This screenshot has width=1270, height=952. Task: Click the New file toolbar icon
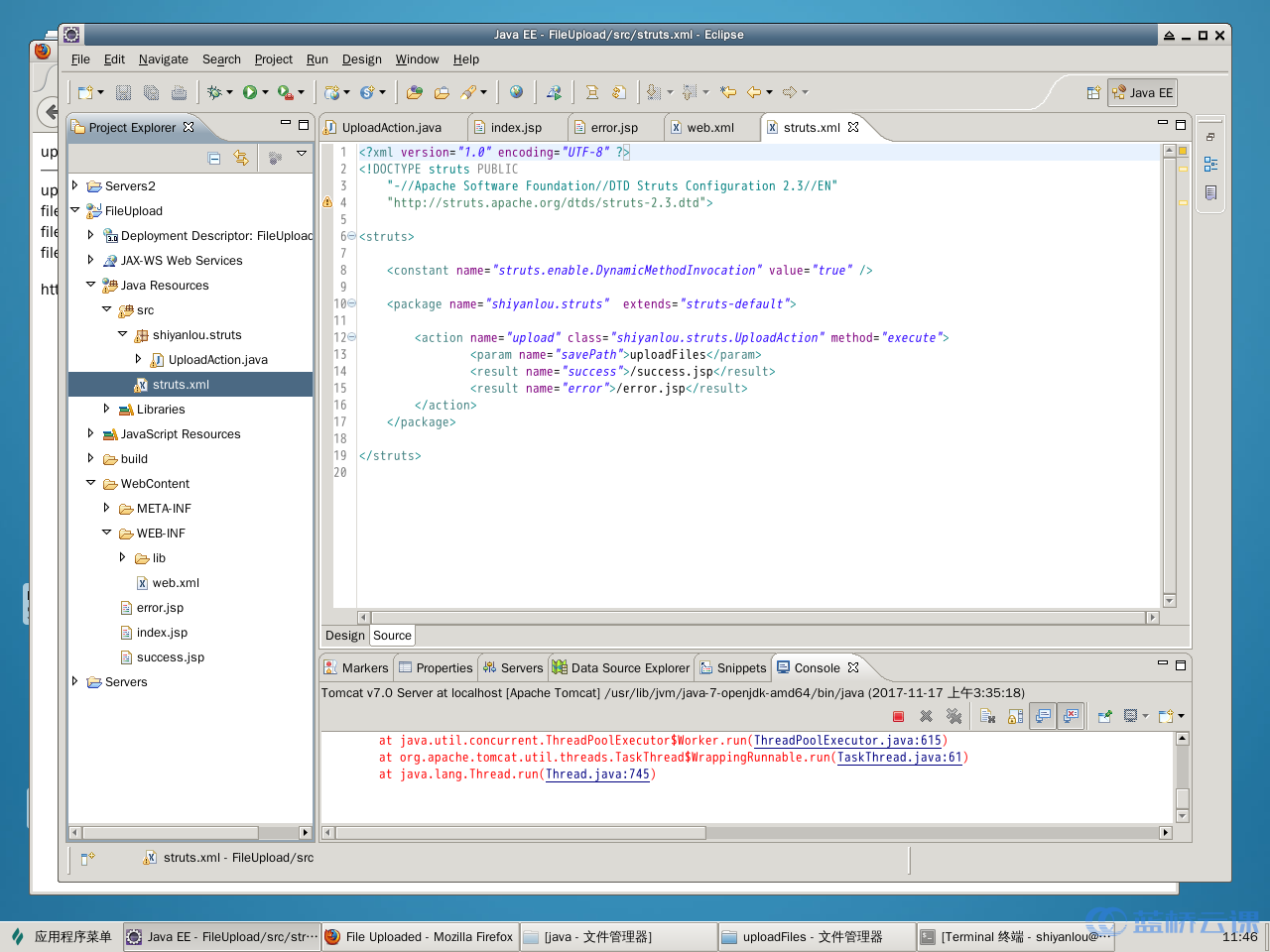[86, 92]
